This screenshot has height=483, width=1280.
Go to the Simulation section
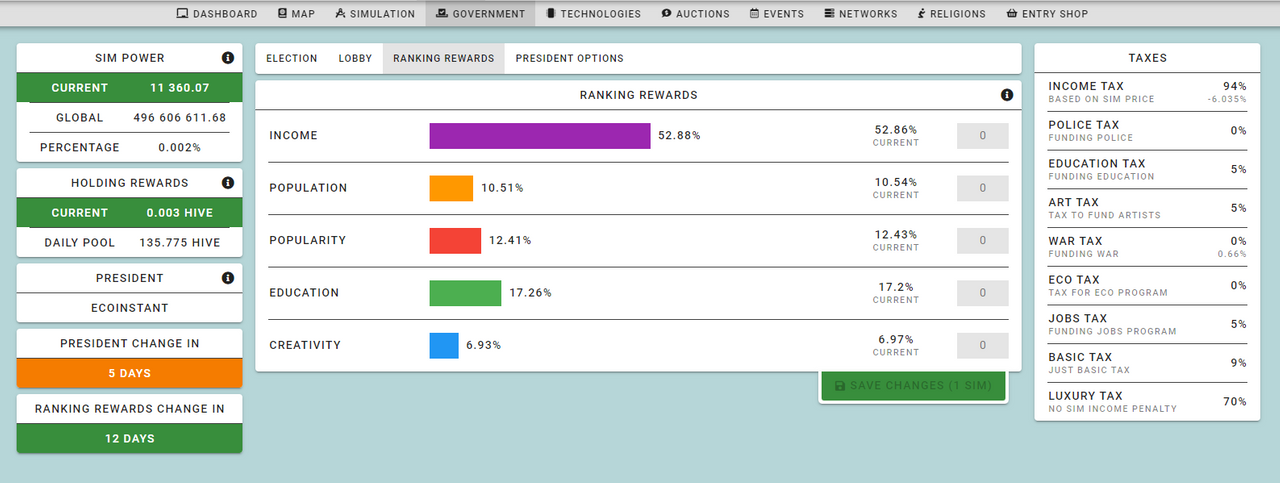coord(375,14)
